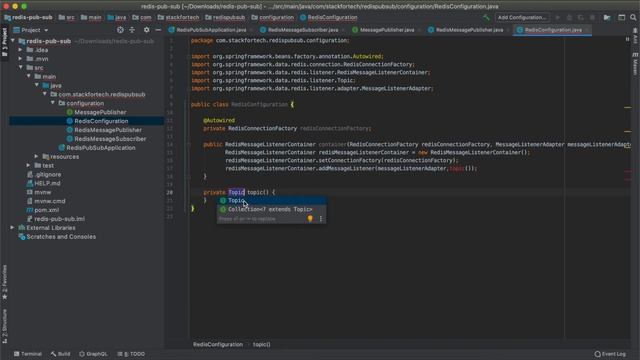Click stackfortech breadcrumb in navigation bar
Screen dimensions: 640x360
click(x=179, y=18)
